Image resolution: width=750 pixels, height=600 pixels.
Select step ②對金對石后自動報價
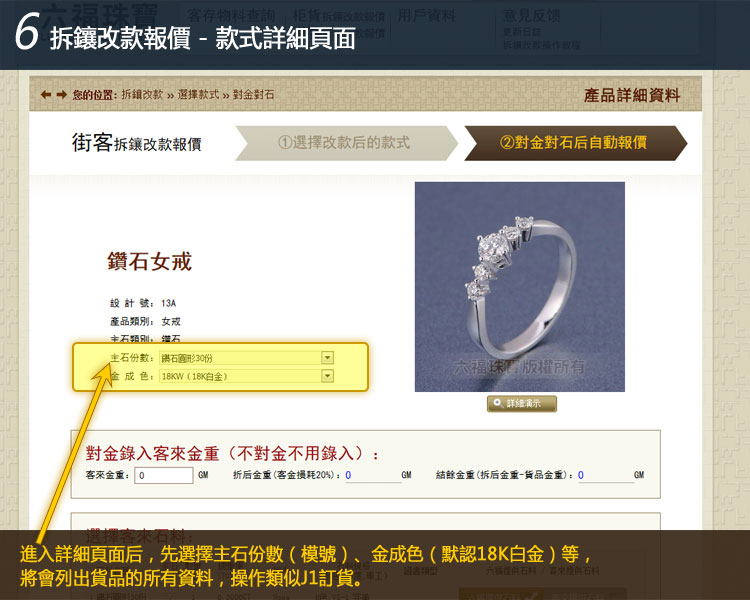tap(575, 143)
